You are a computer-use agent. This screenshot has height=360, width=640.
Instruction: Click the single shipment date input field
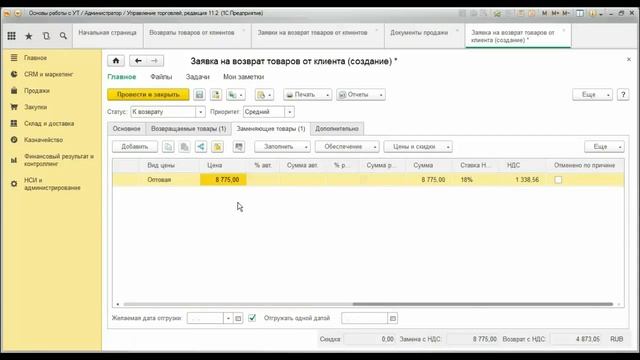[364, 318]
